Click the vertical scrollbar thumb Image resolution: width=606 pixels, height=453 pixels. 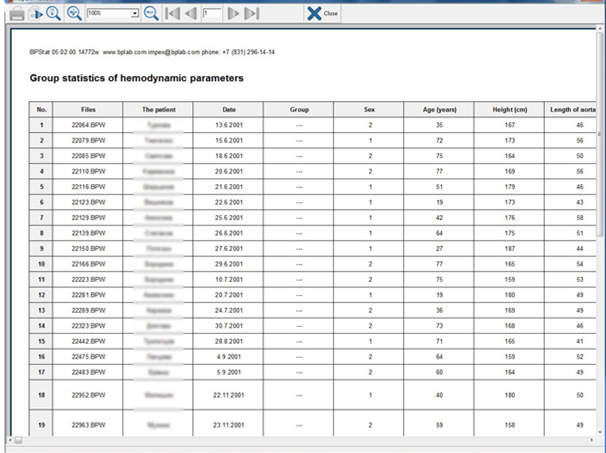coord(600,134)
